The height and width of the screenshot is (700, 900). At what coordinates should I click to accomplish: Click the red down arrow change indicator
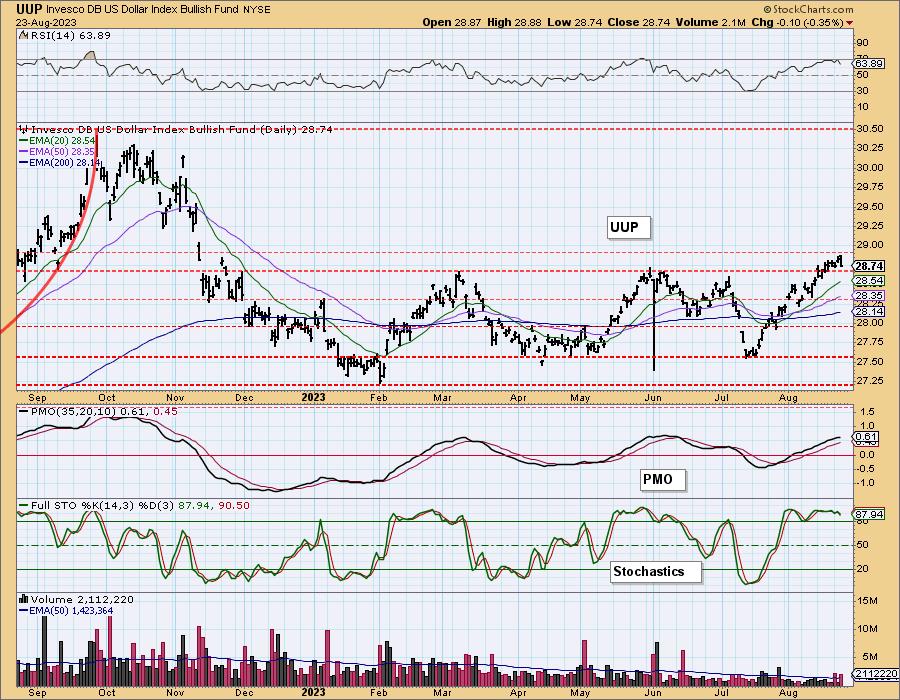(849, 23)
